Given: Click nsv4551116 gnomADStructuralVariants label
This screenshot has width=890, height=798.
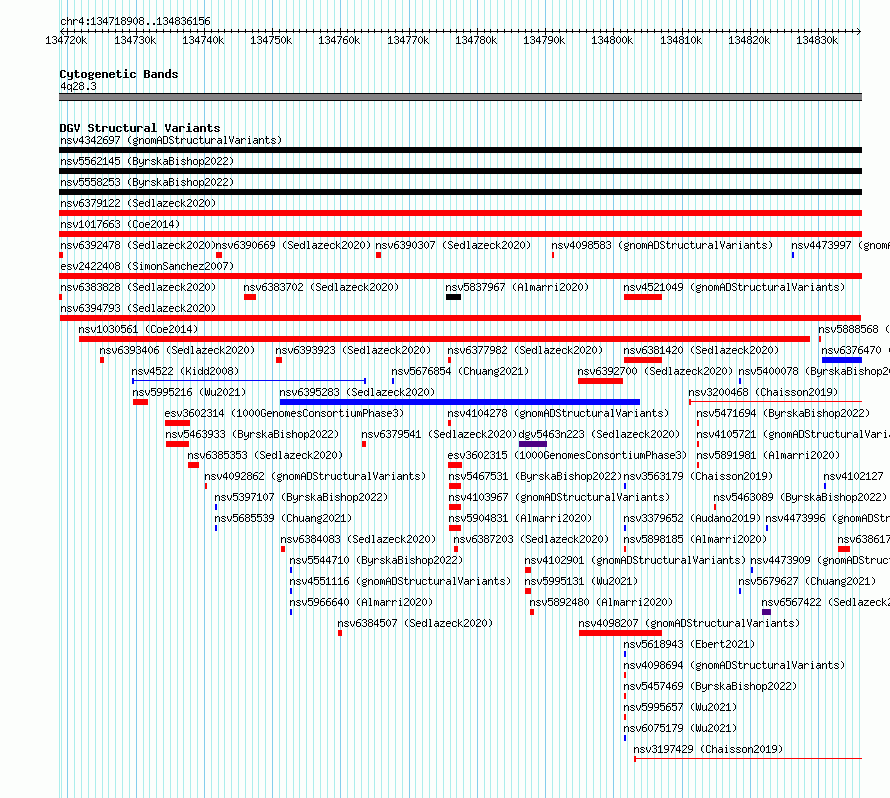Looking at the screenshot, I should tap(400, 581).
